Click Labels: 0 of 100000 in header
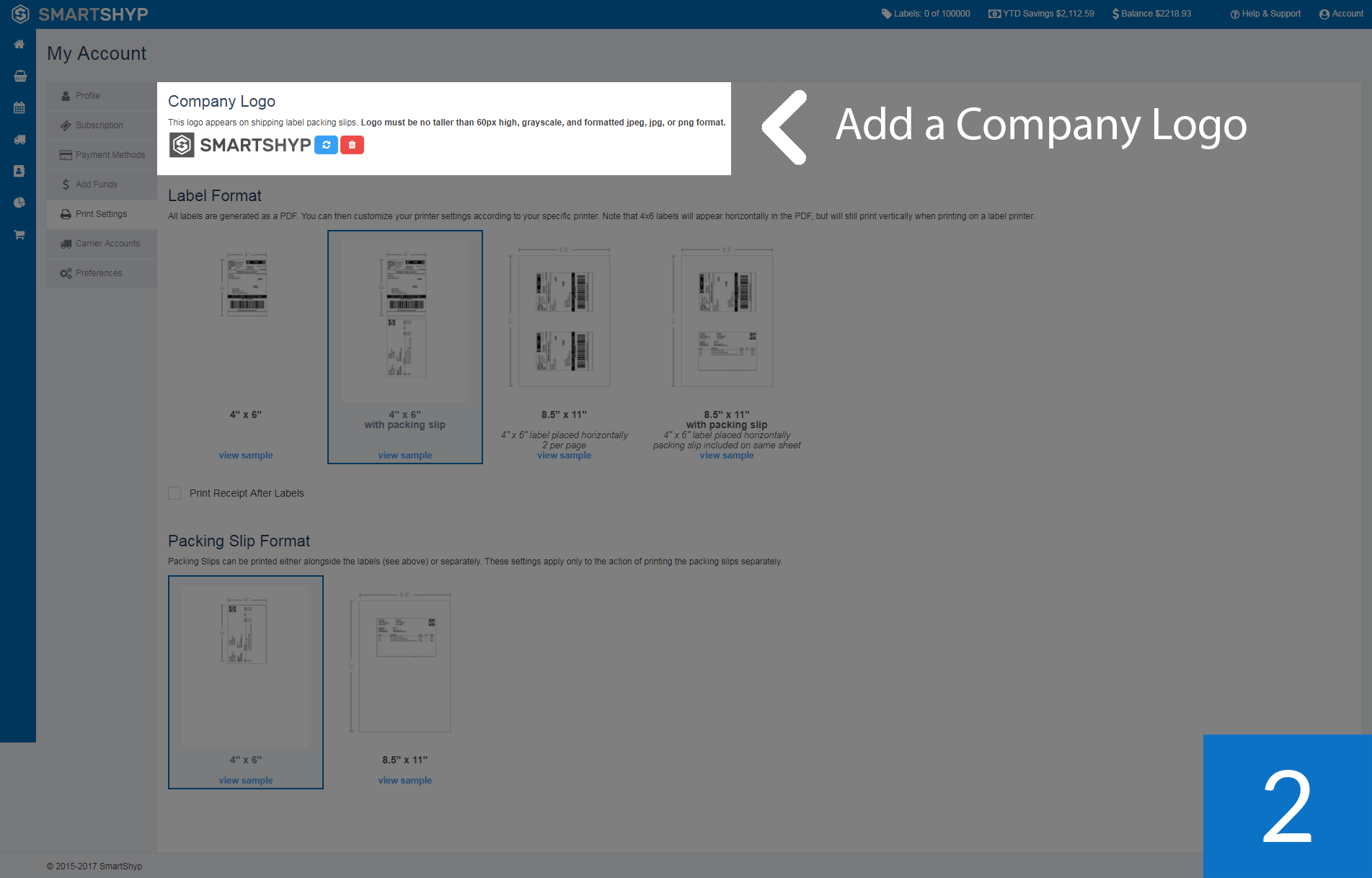 click(926, 14)
